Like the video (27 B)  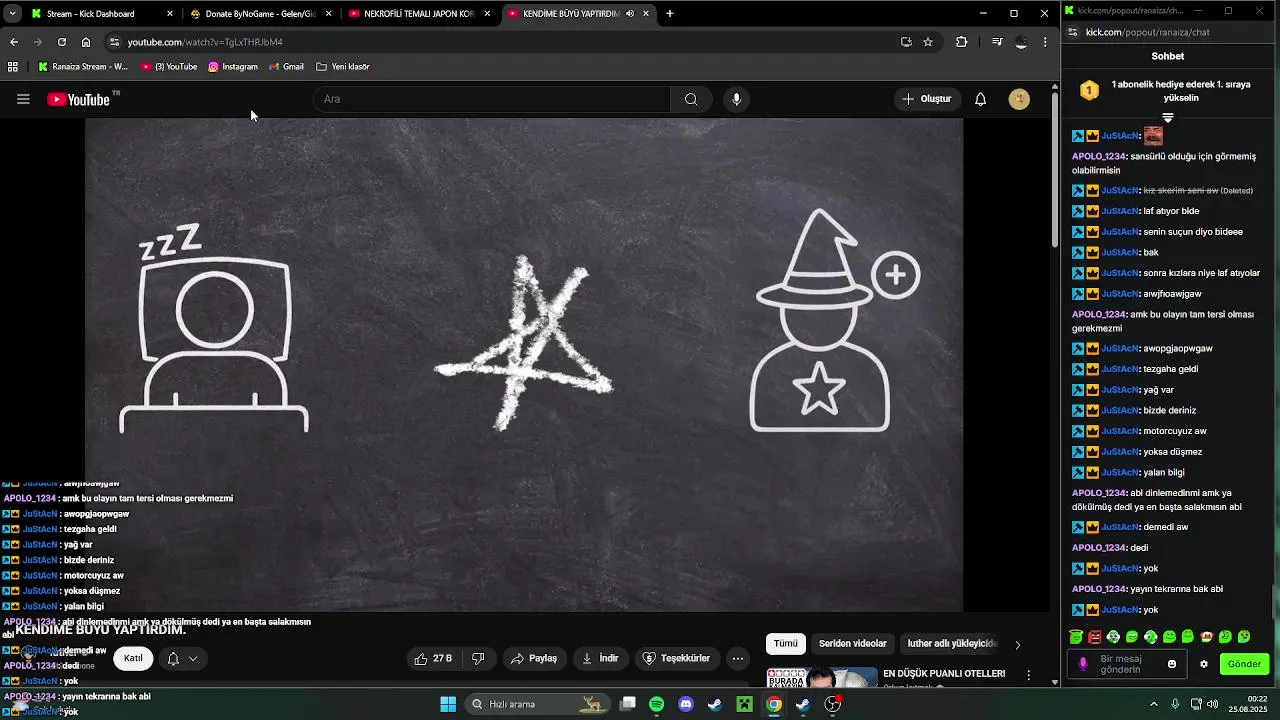pos(433,658)
